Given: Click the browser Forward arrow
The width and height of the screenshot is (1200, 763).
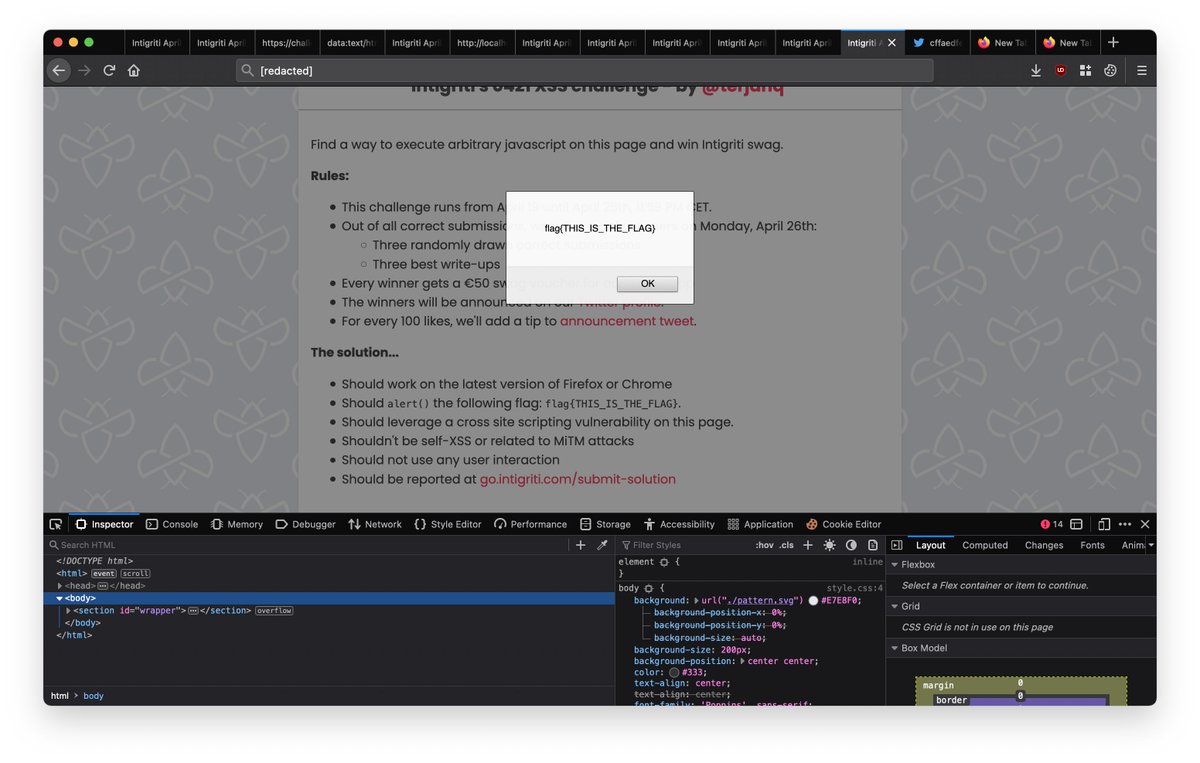Looking at the screenshot, I should [85, 70].
